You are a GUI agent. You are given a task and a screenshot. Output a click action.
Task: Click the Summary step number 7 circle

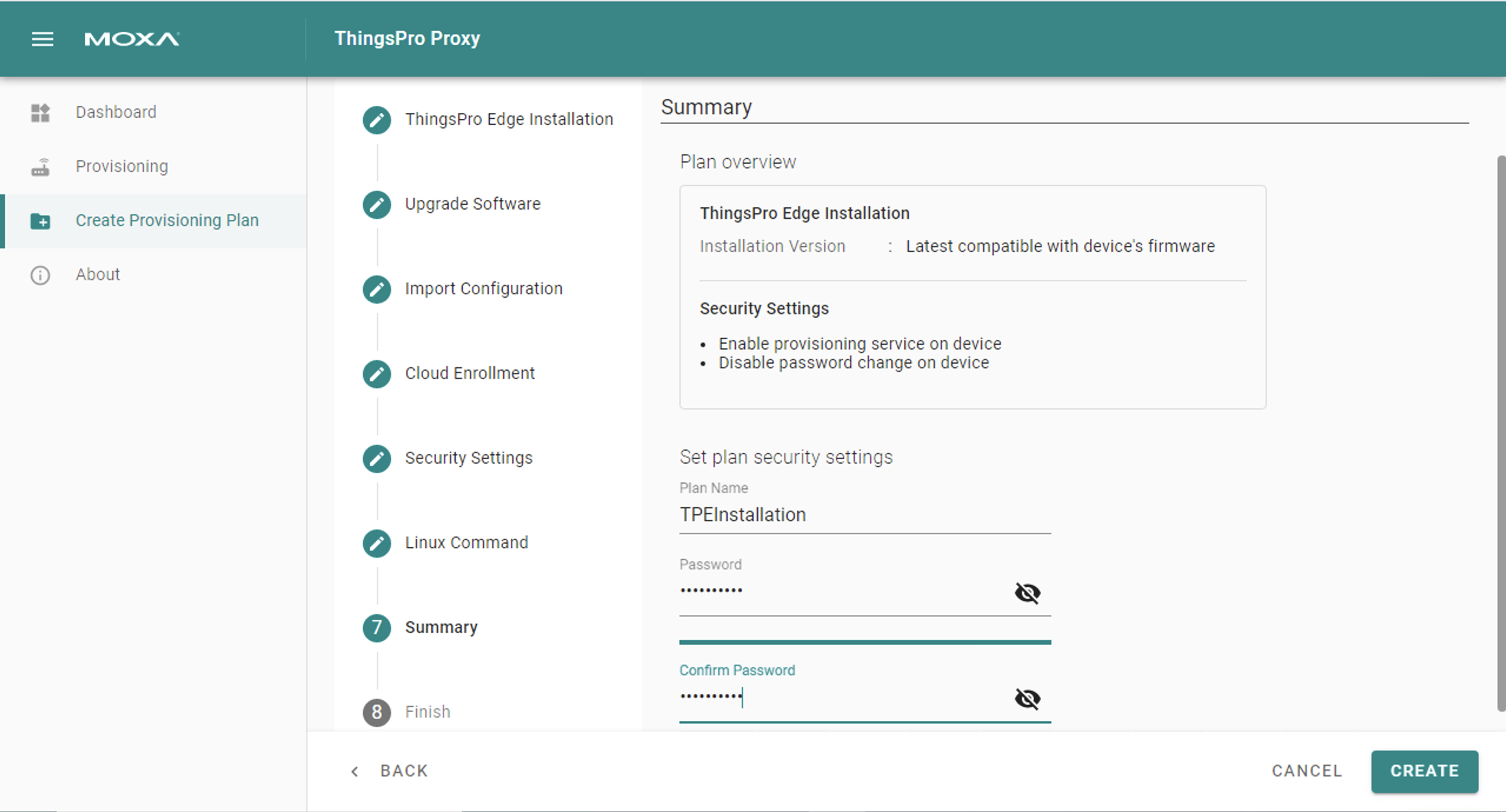click(x=377, y=628)
